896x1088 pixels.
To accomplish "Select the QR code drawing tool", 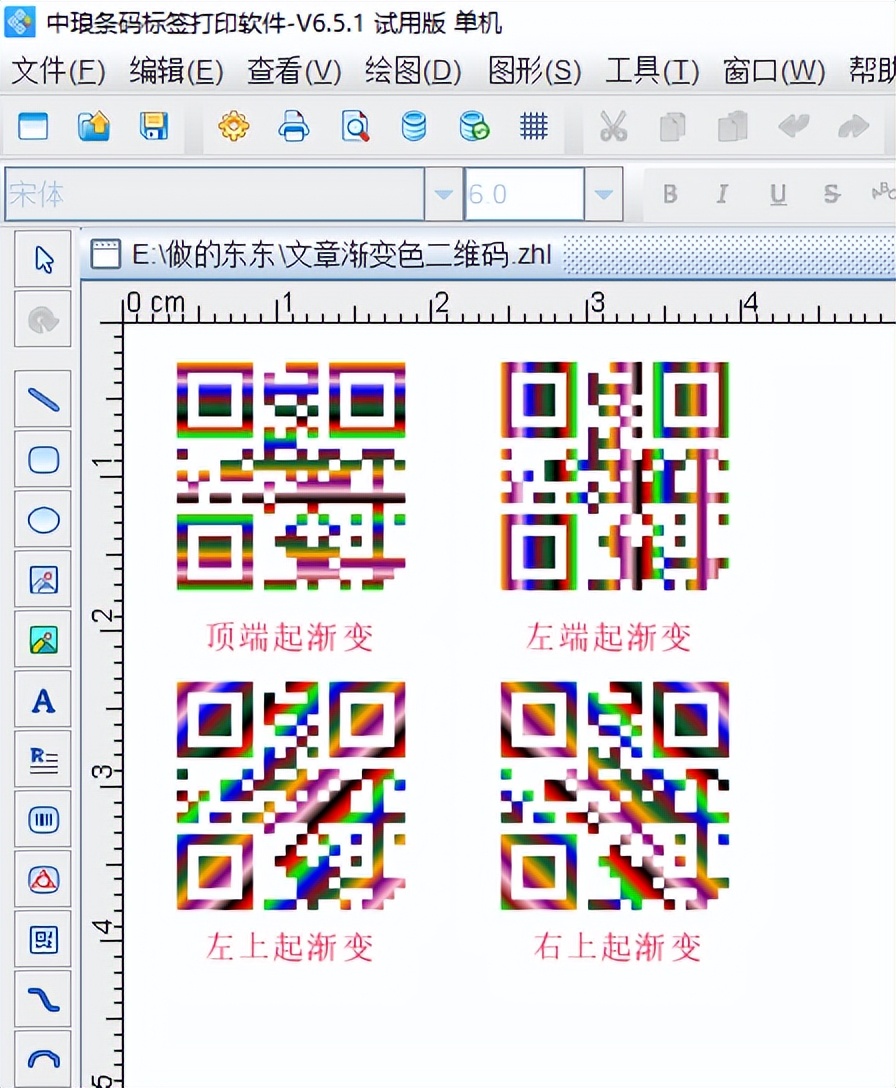I will 43,940.
